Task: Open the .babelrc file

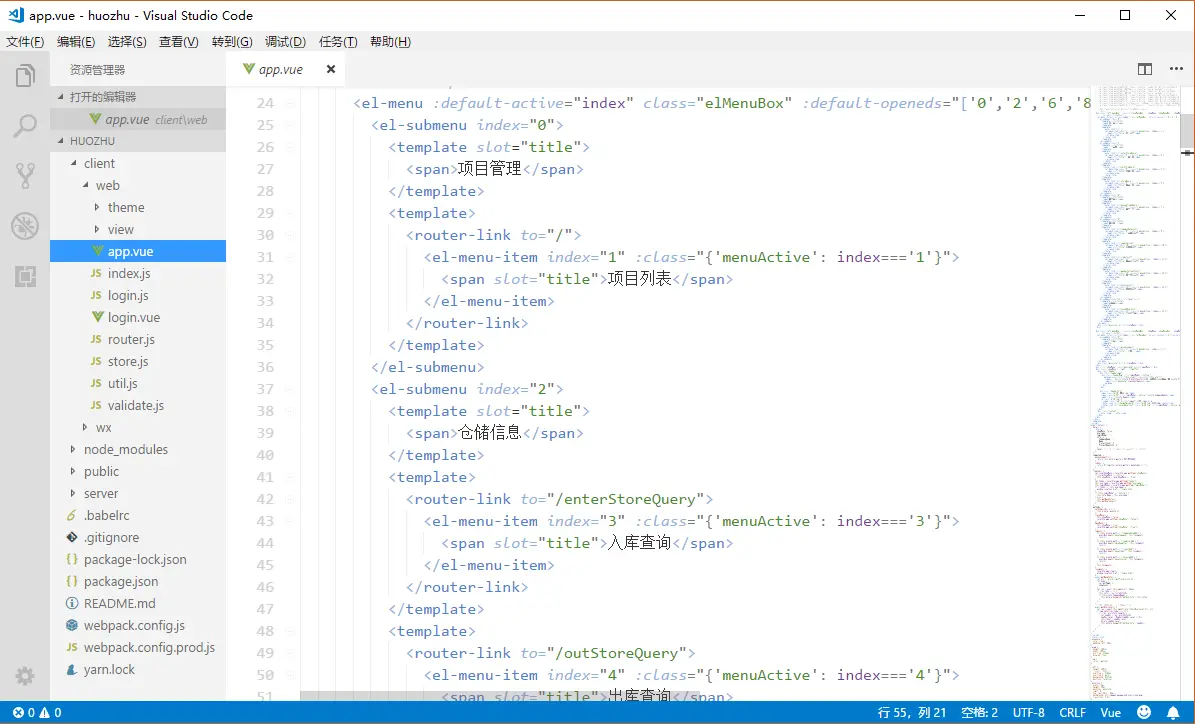Action: pos(138,516)
